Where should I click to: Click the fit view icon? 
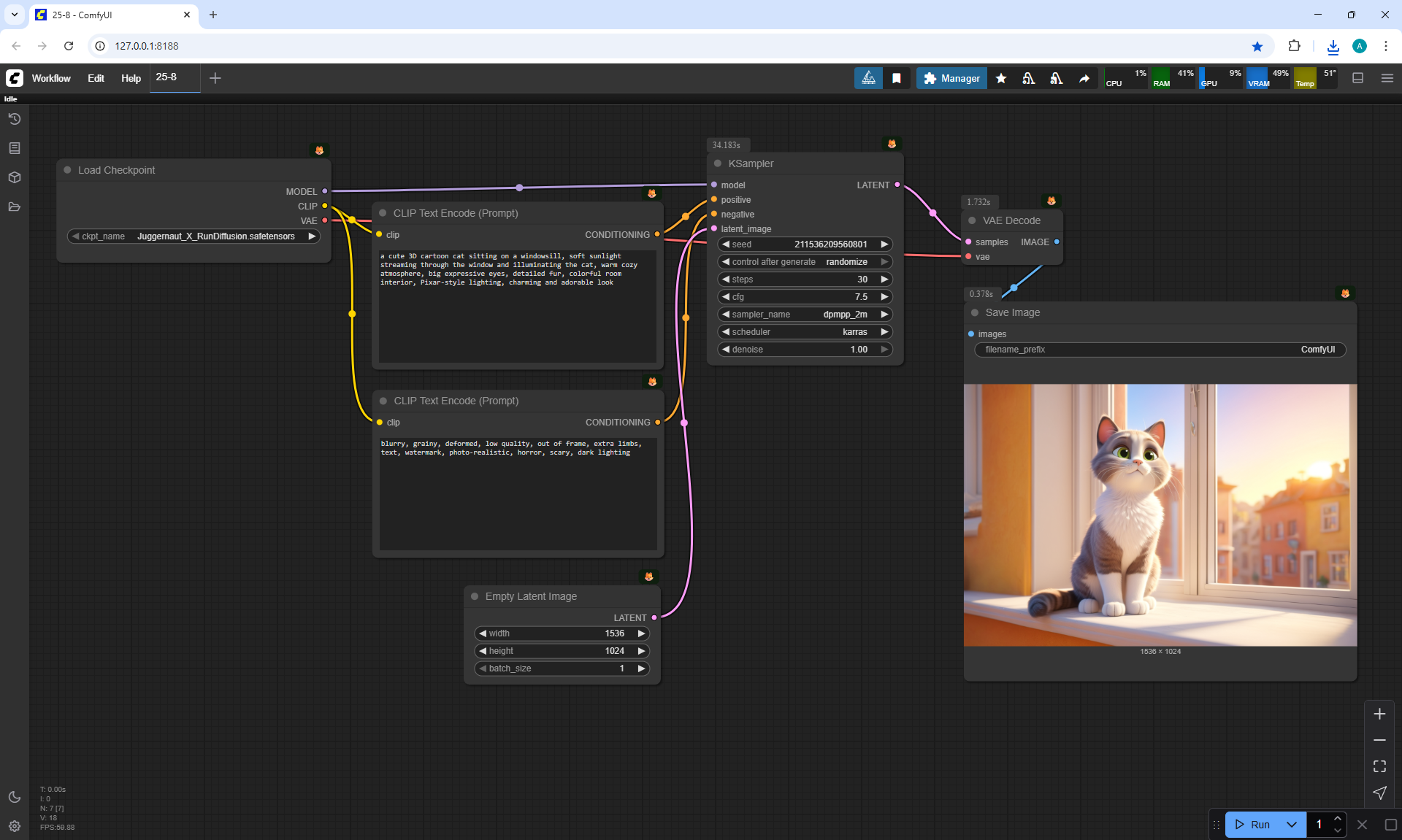[1379, 766]
